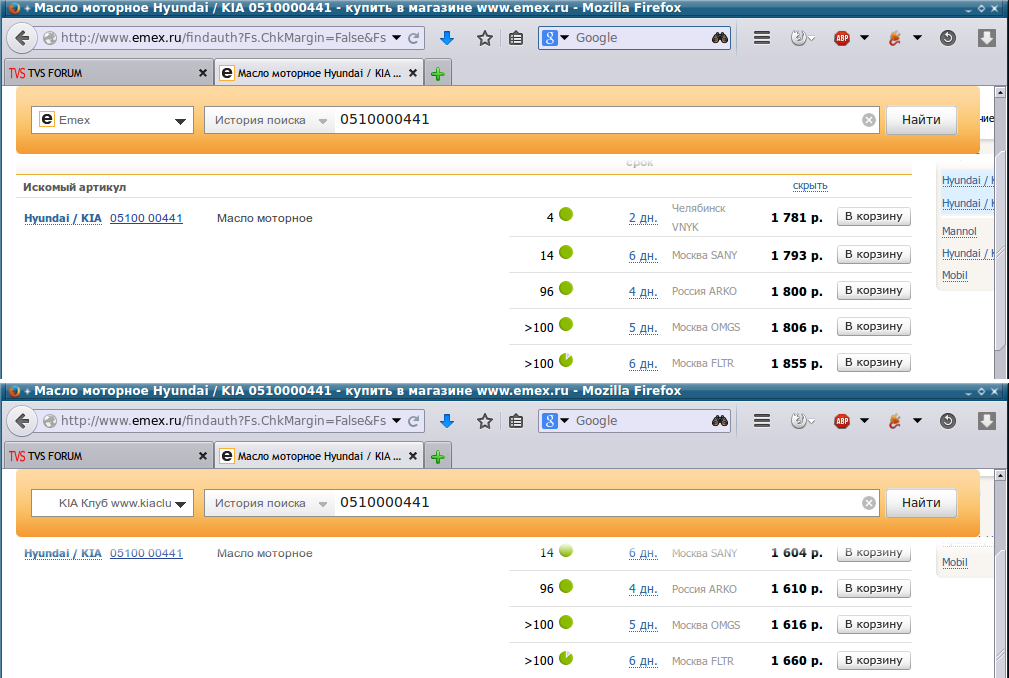The image size is (1009, 678).
Task: Add 1 660 р. Москва FLTR offer to cart
Action: coord(873,661)
